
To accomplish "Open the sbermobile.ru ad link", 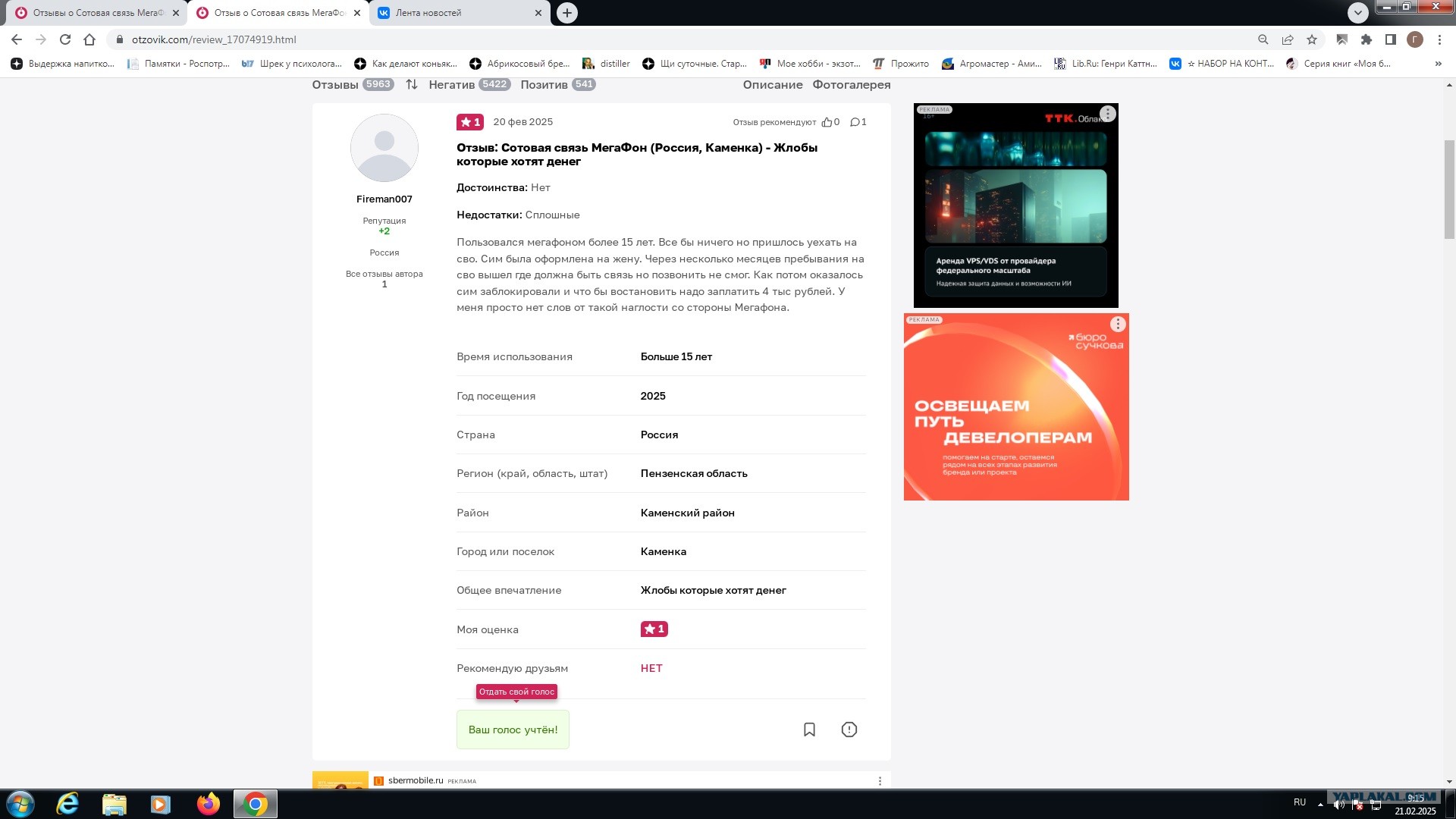I will click(x=416, y=780).
